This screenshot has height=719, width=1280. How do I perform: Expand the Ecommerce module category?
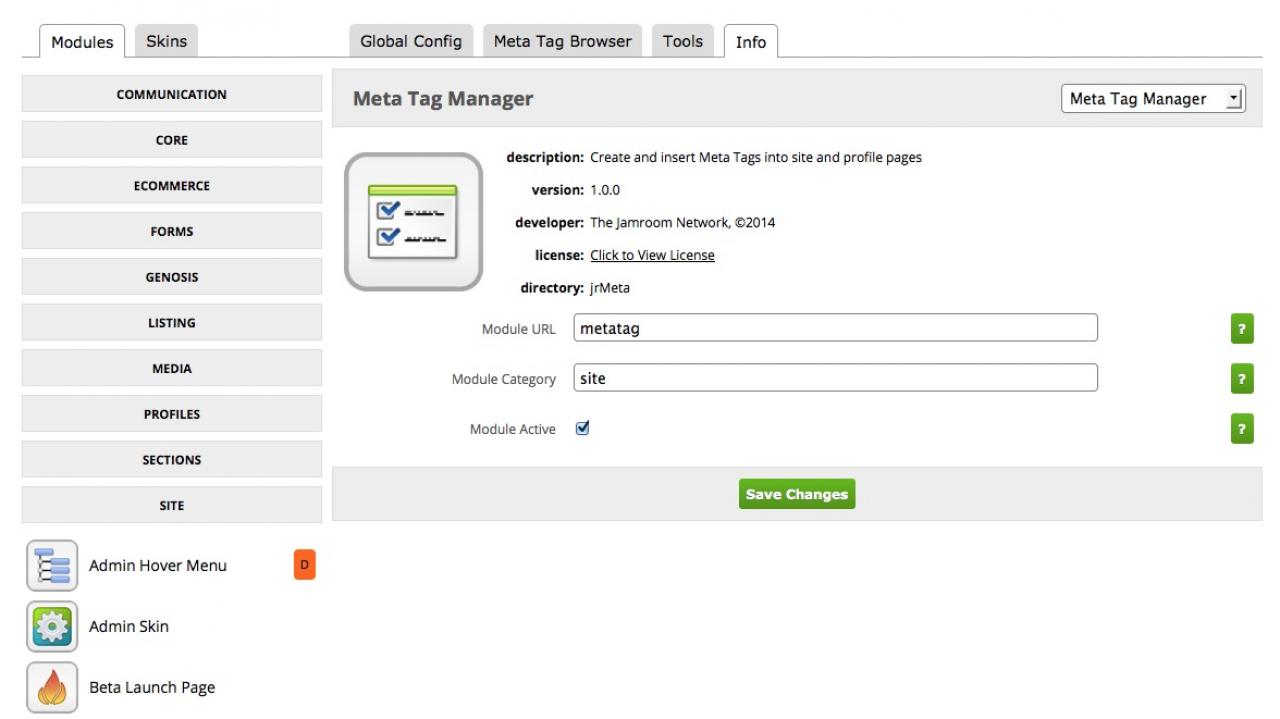(x=172, y=186)
